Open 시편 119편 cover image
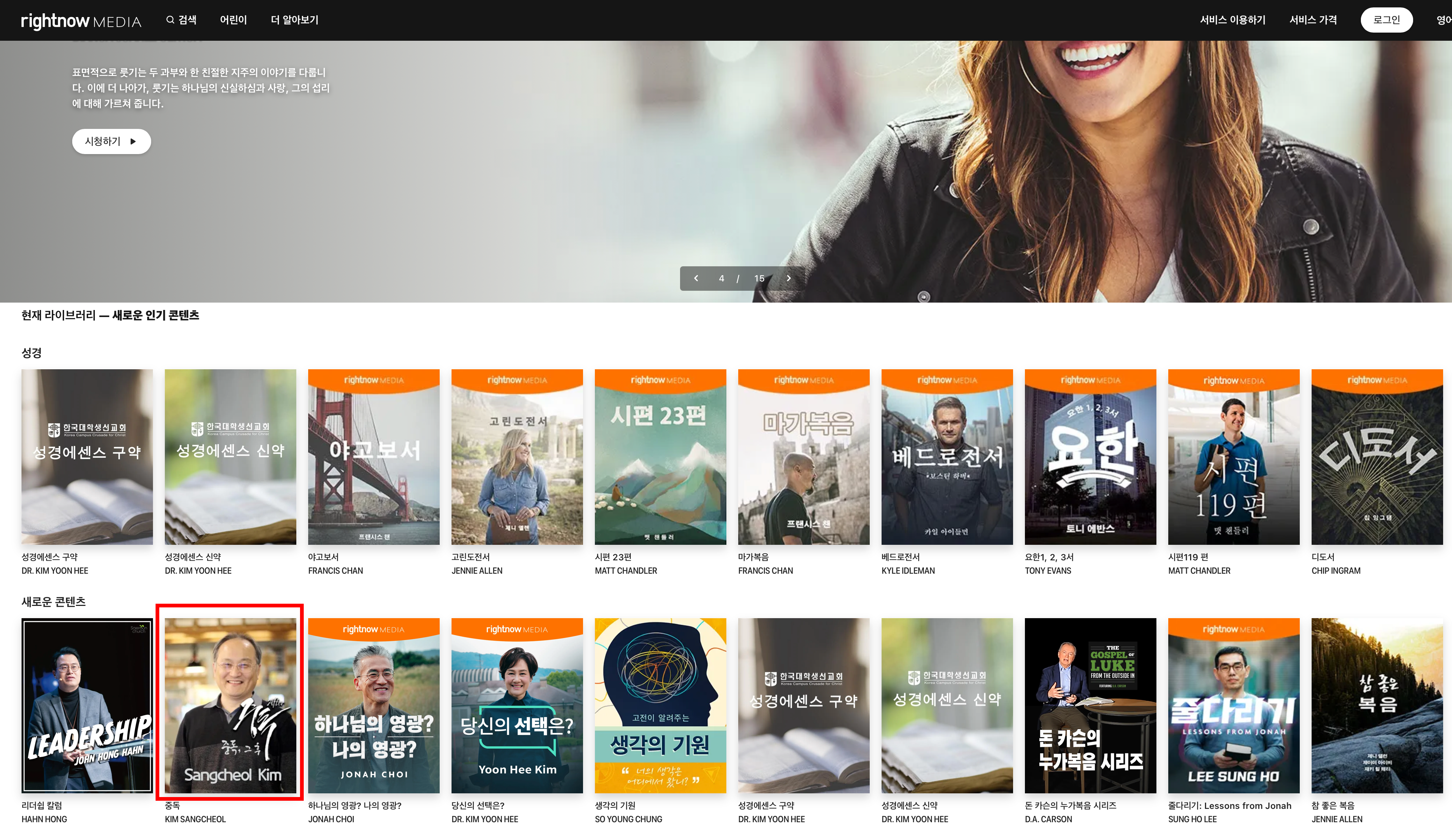Screen dimensions: 1452x840 (1233, 457)
